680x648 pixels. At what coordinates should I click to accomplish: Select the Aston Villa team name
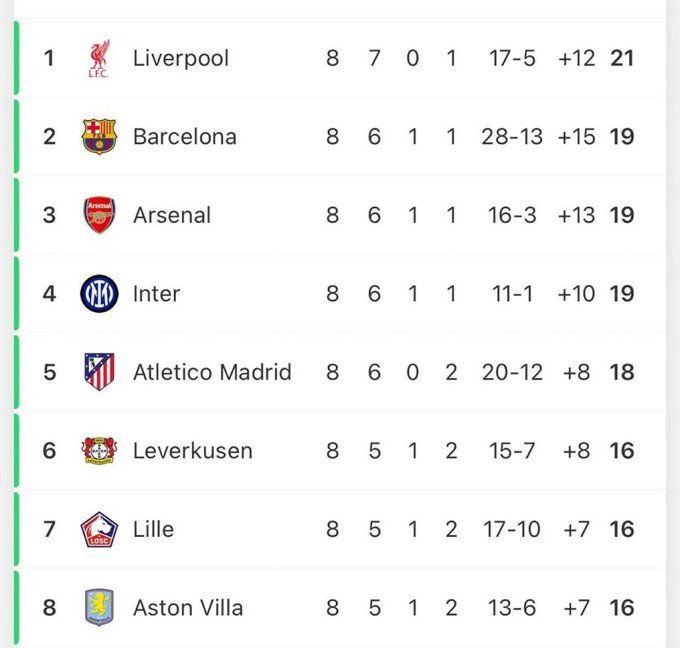188,608
